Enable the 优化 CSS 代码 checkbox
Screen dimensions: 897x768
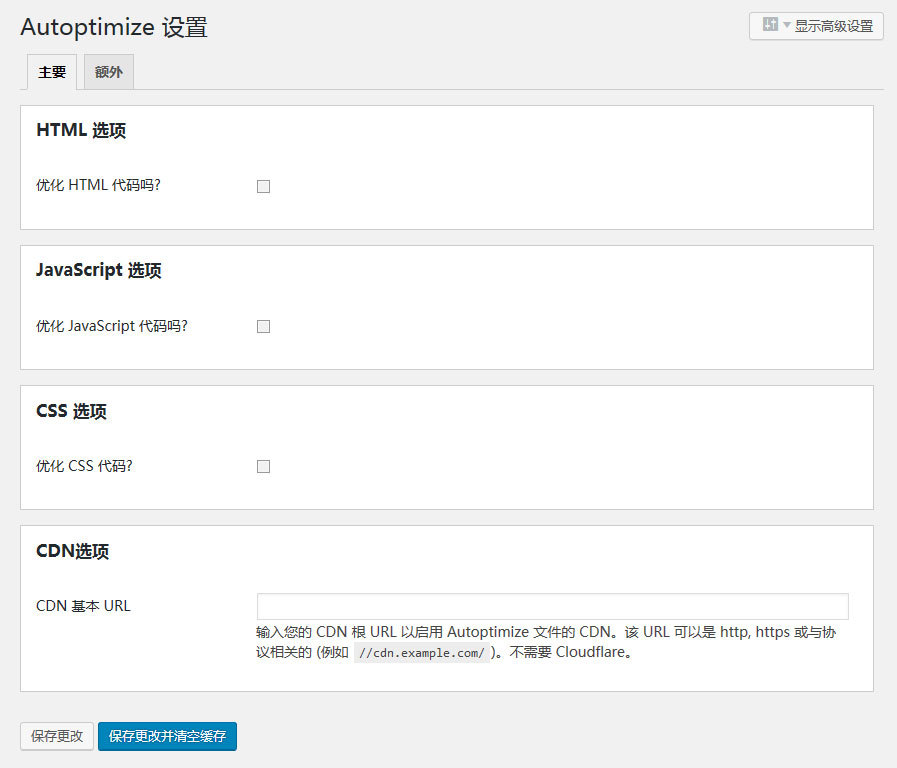click(x=263, y=466)
